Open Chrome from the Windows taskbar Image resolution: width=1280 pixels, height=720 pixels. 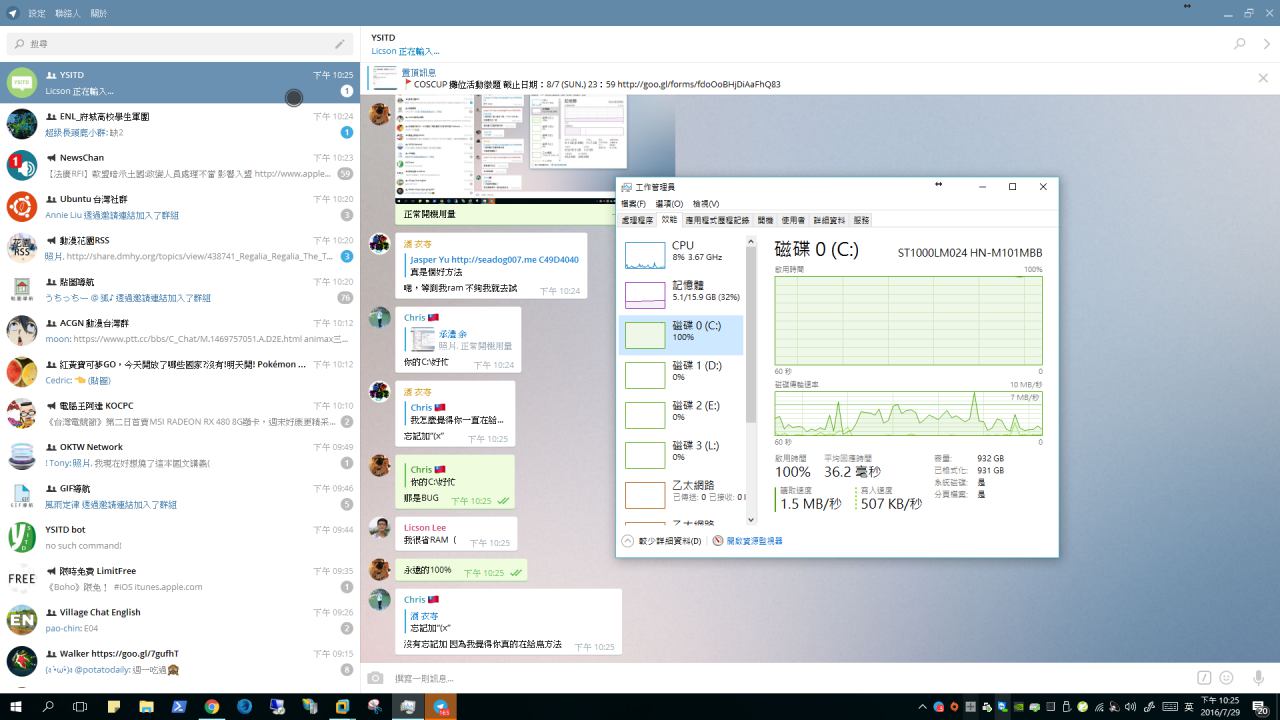point(212,706)
